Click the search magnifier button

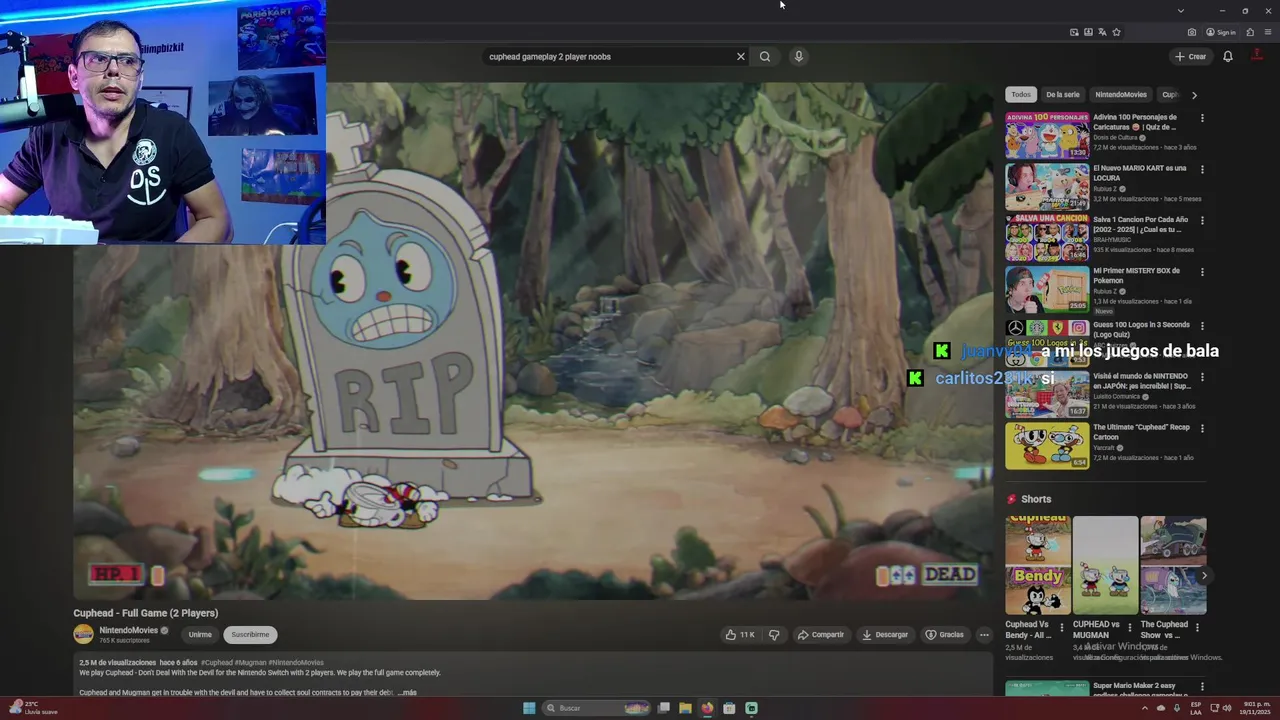765,57
